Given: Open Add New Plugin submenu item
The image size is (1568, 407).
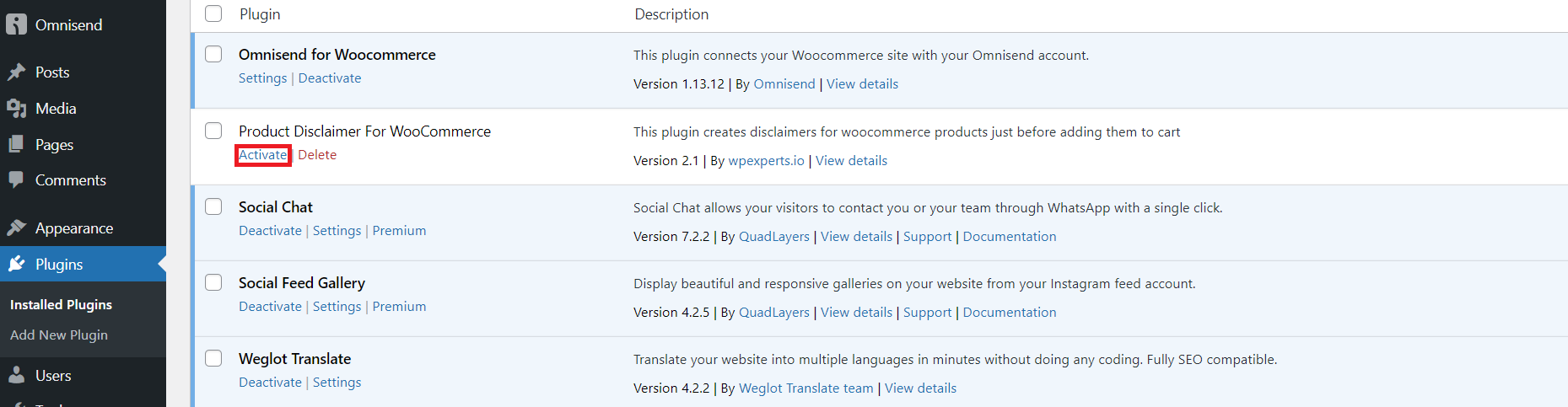Looking at the screenshot, I should click(x=59, y=335).
